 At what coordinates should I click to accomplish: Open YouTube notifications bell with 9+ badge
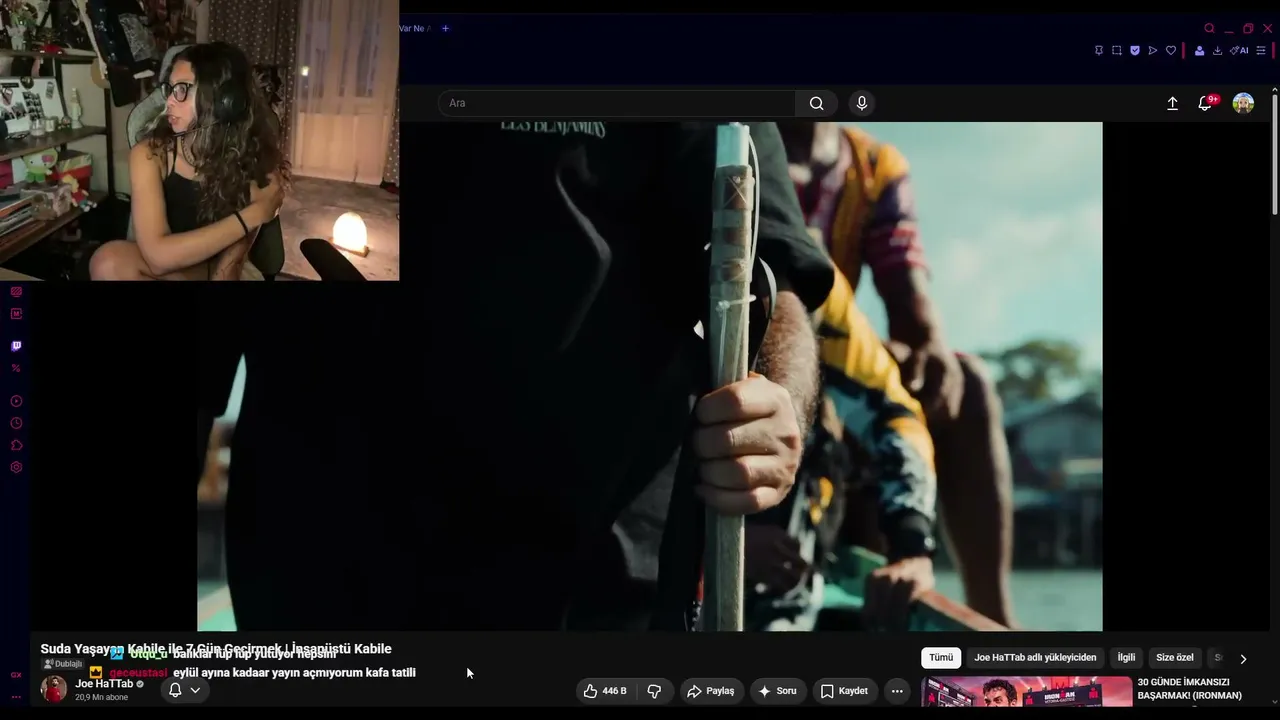pyautogui.click(x=1206, y=103)
